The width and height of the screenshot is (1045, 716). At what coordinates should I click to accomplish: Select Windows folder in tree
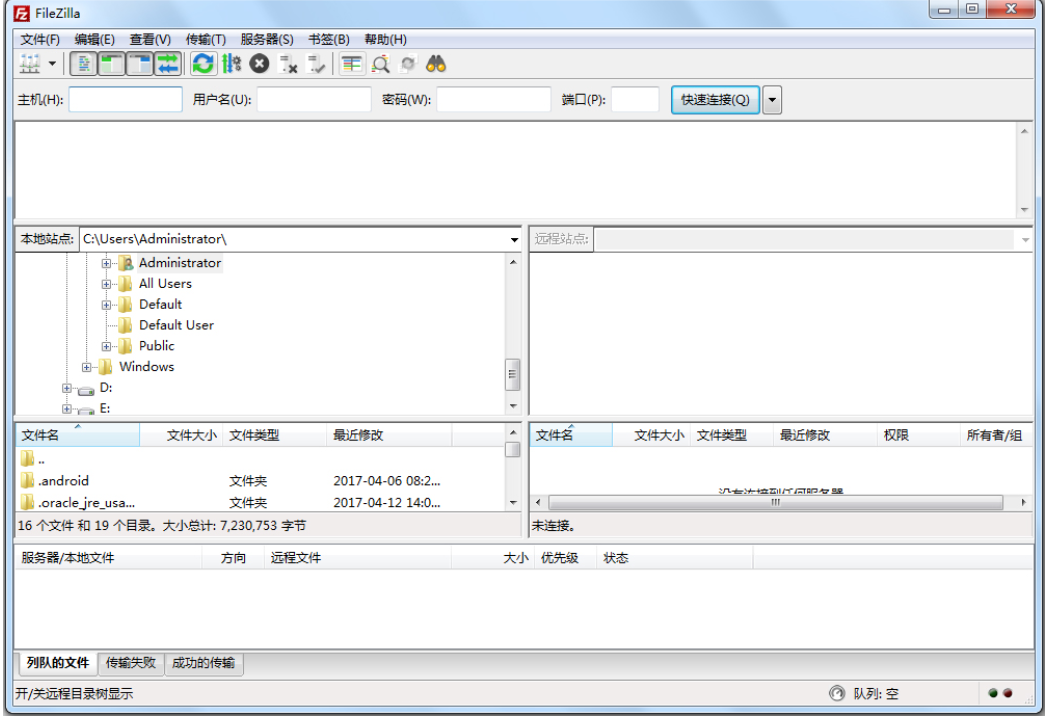click(146, 366)
